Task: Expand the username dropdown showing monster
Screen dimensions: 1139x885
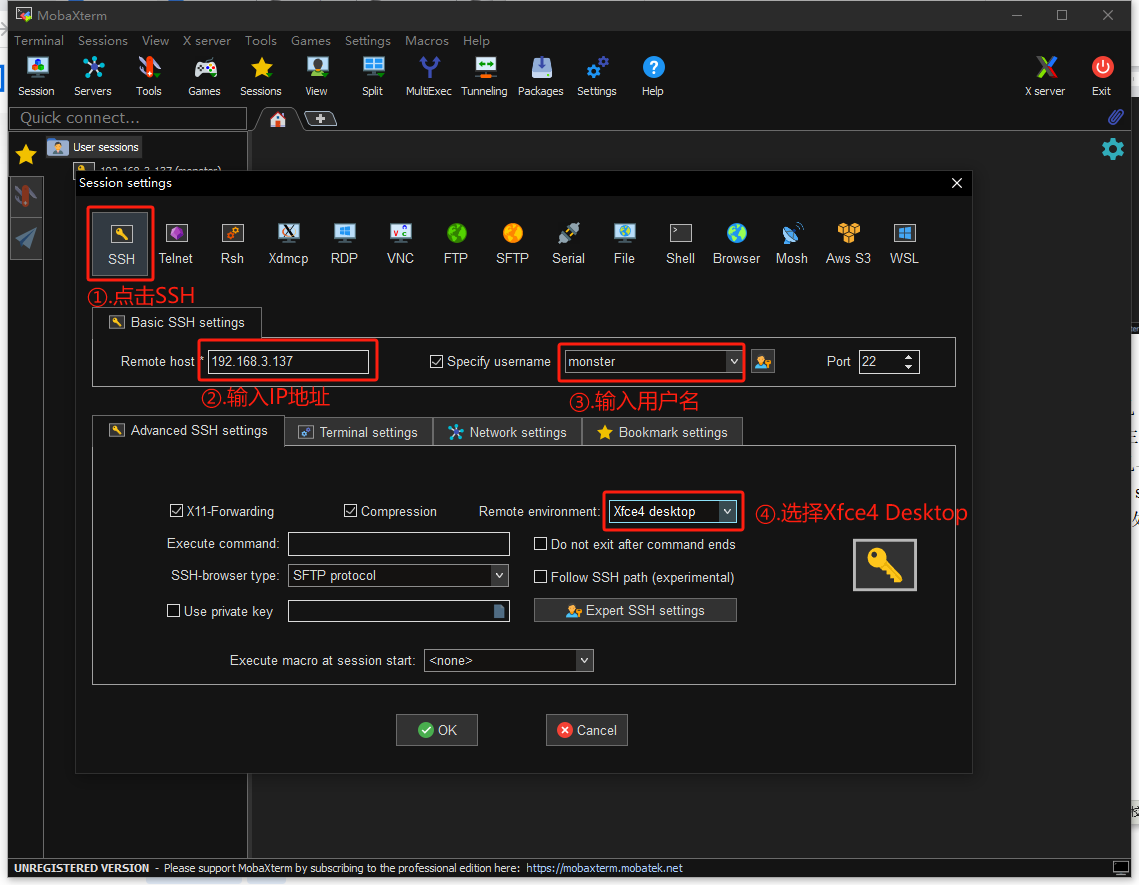Action: (734, 361)
